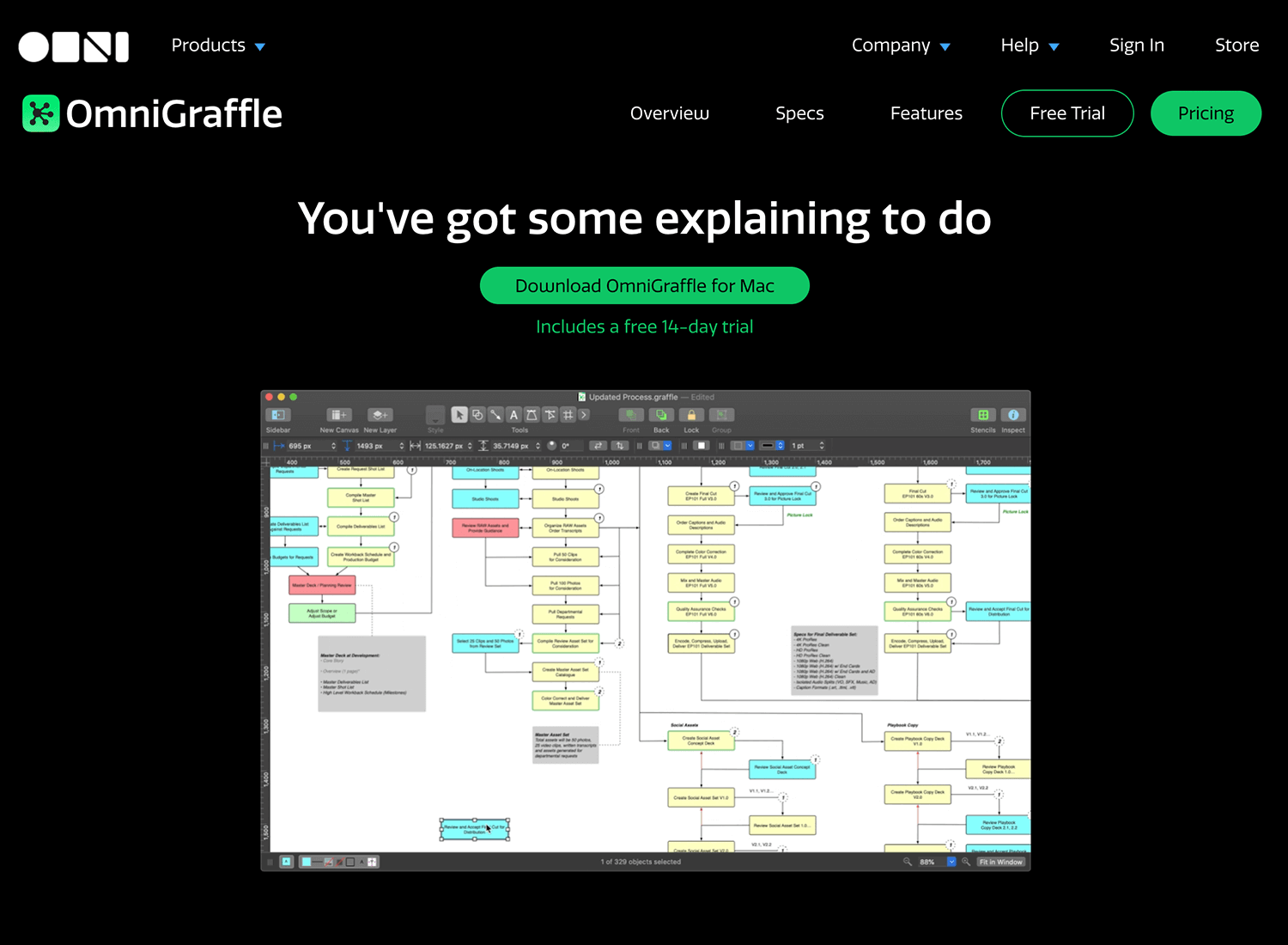Select the Point Editor tool
This screenshot has width=1288, height=945.
click(550, 415)
